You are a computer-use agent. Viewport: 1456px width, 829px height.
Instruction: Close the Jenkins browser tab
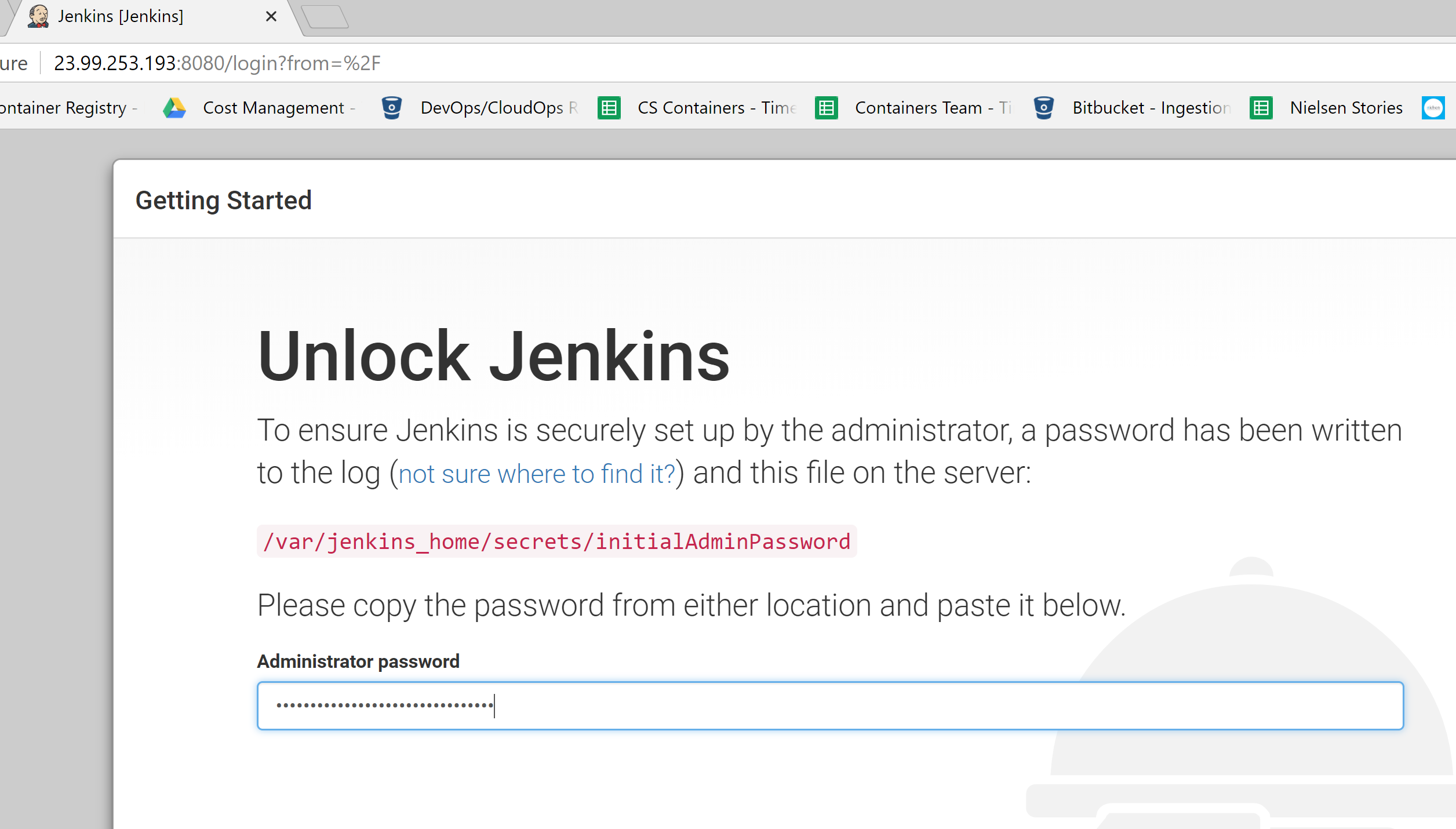tap(271, 16)
